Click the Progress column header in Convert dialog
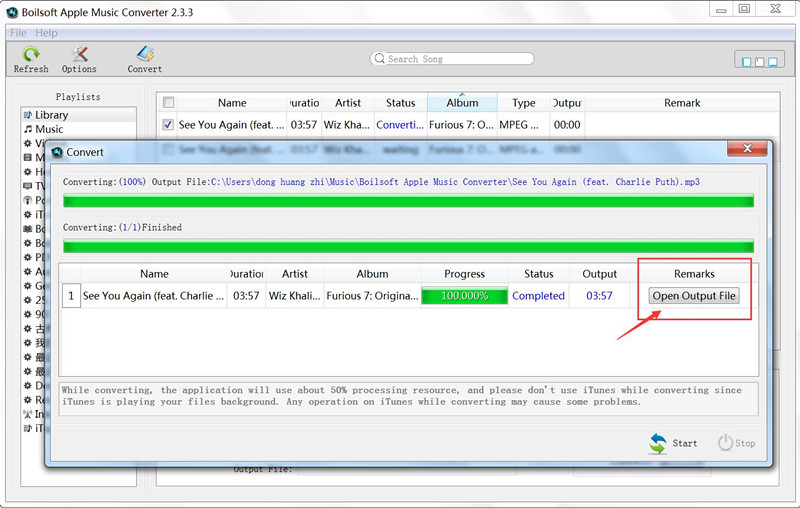 tap(464, 274)
